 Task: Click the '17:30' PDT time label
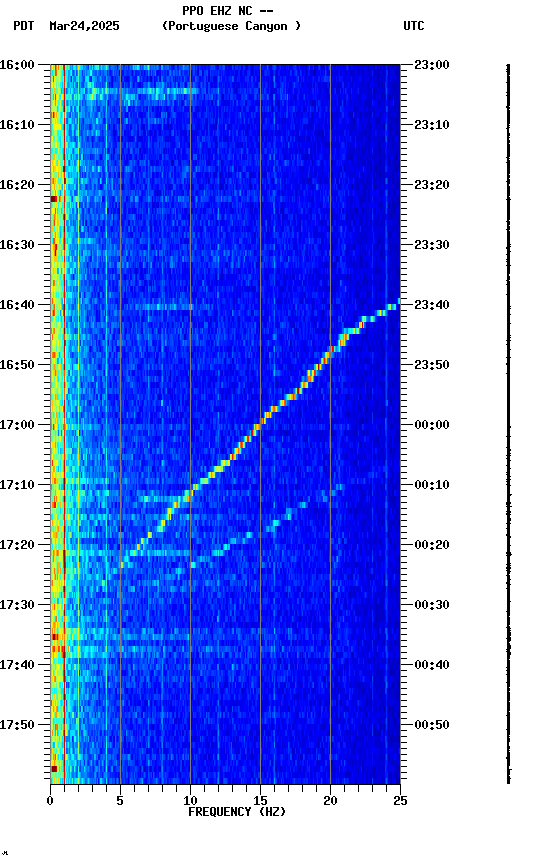click(17, 605)
